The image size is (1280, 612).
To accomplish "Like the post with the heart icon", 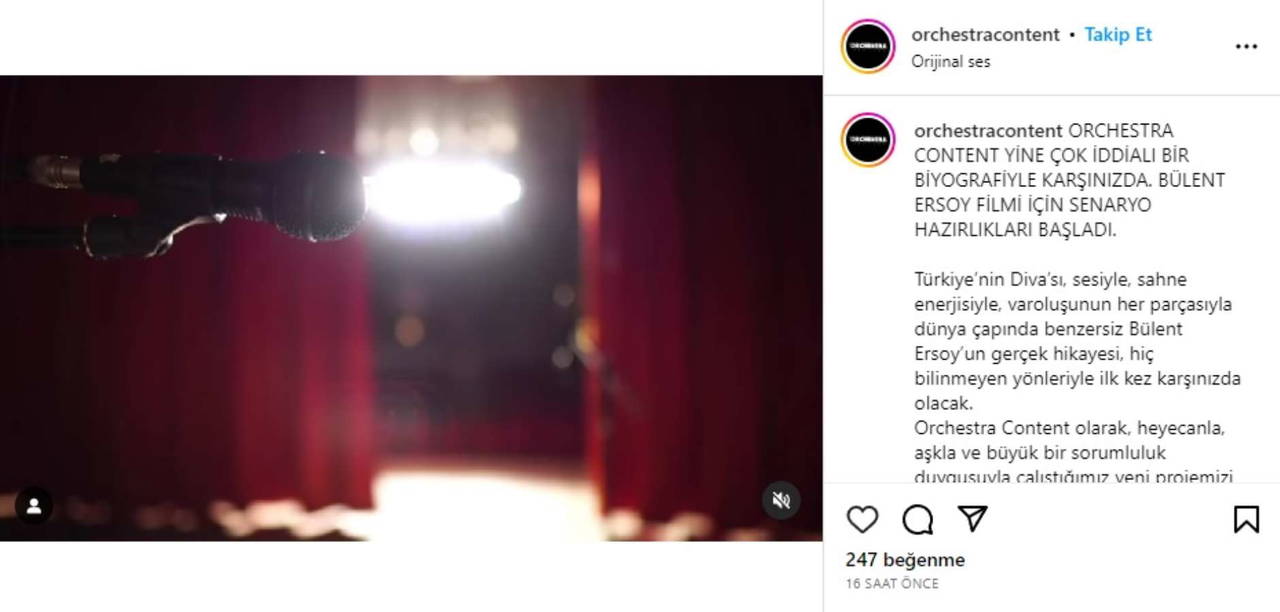I will (x=862, y=519).
